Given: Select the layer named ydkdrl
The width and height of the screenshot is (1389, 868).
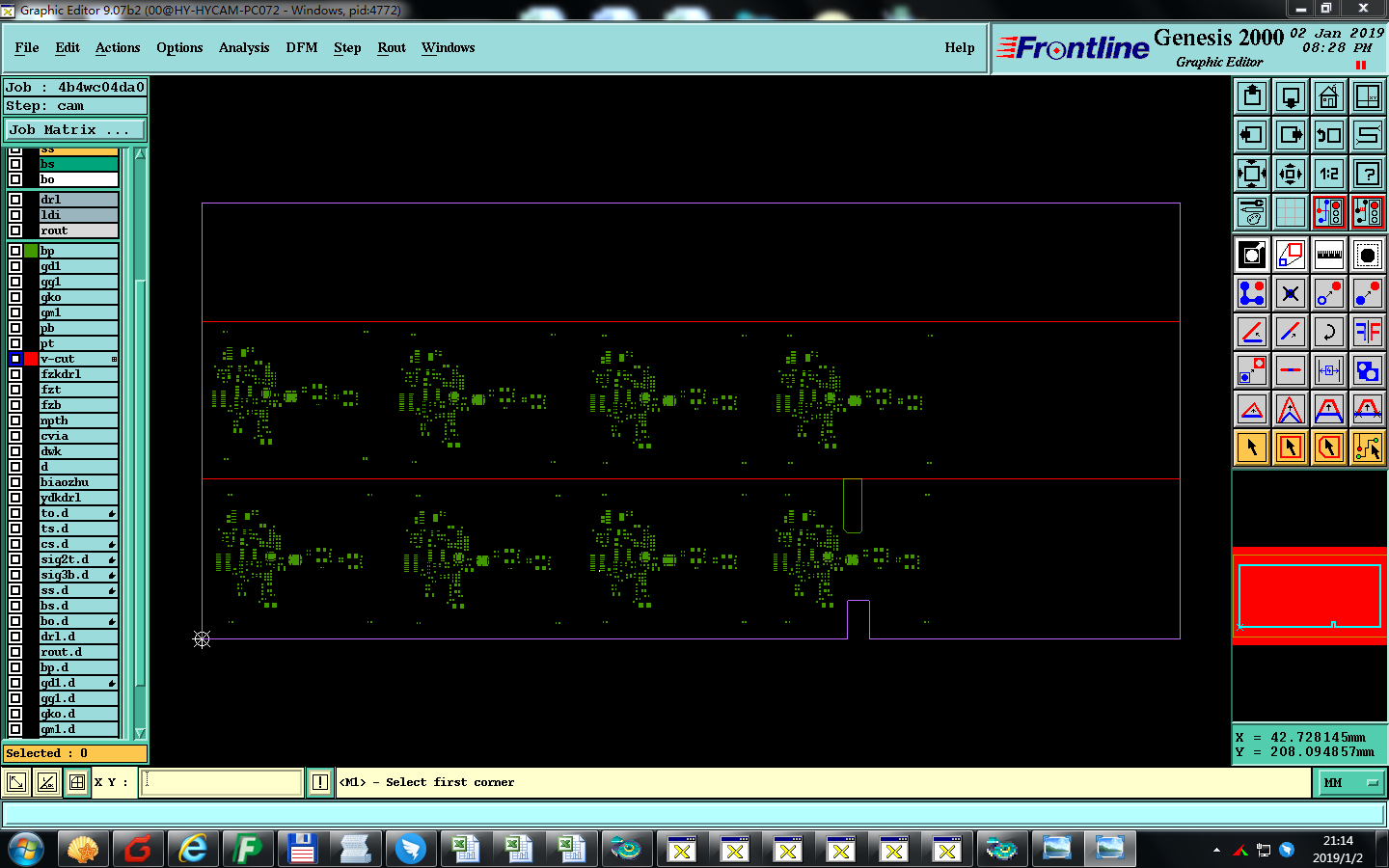Looking at the screenshot, I should (78, 498).
